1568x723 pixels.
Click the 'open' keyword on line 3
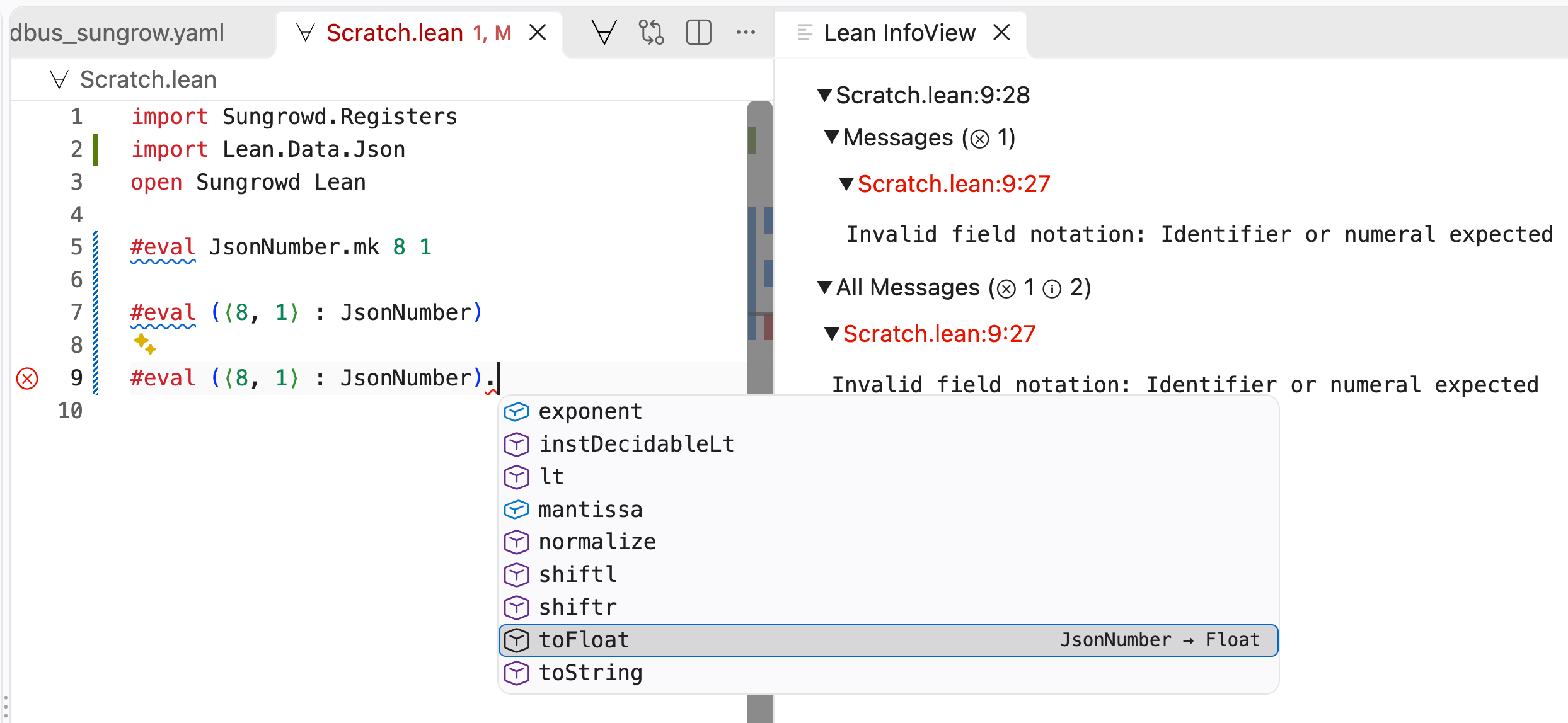[x=156, y=182]
